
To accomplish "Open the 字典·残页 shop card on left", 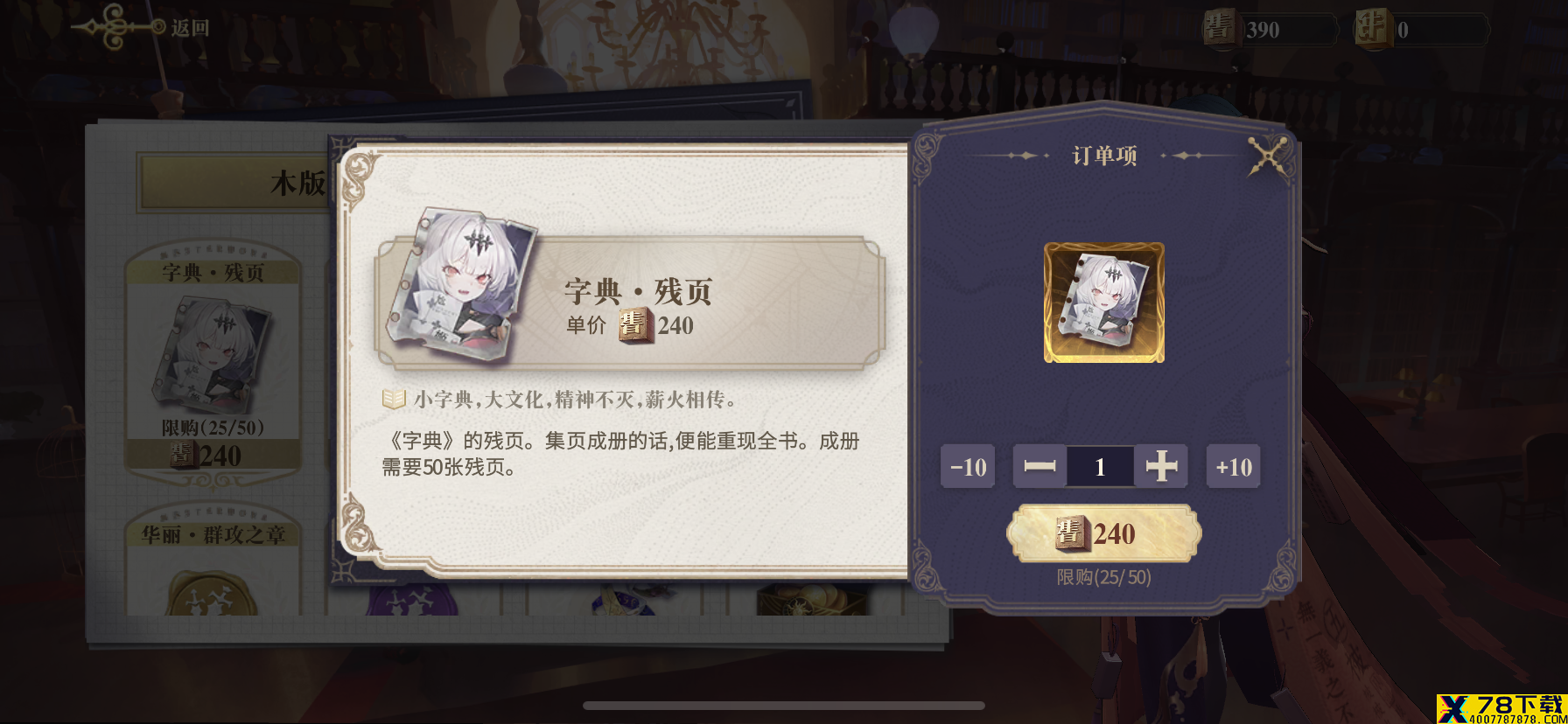I will [213, 363].
